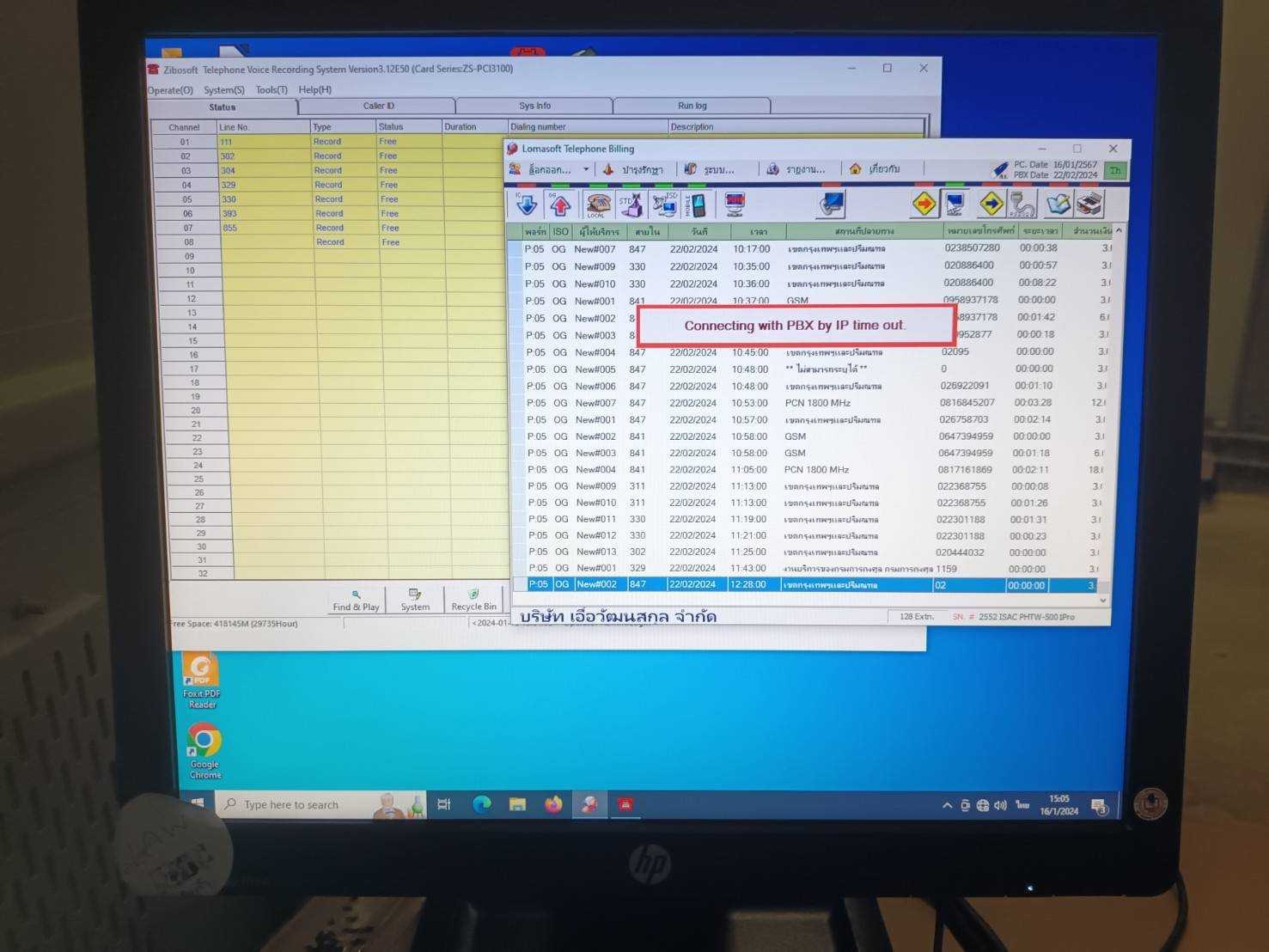
Task: Select line 855 in channel 07 row
Action: 230,228
